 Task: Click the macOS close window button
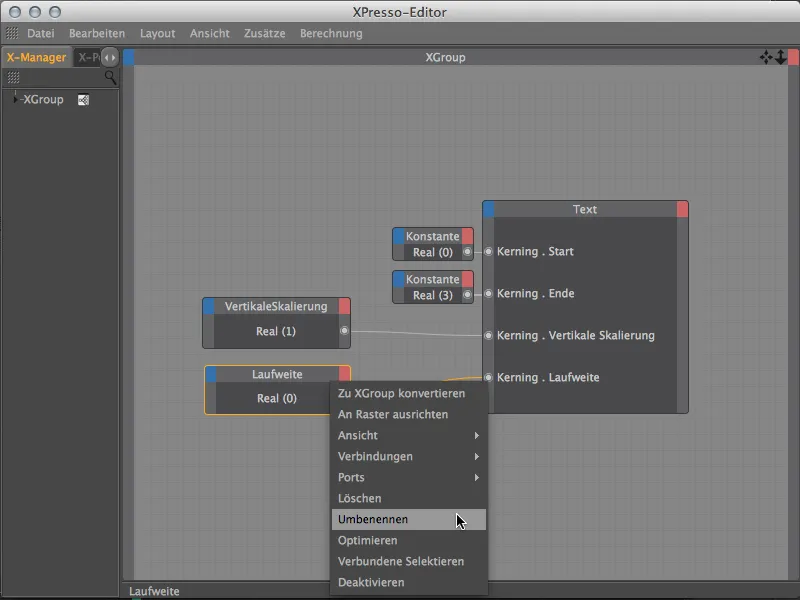coord(15,12)
